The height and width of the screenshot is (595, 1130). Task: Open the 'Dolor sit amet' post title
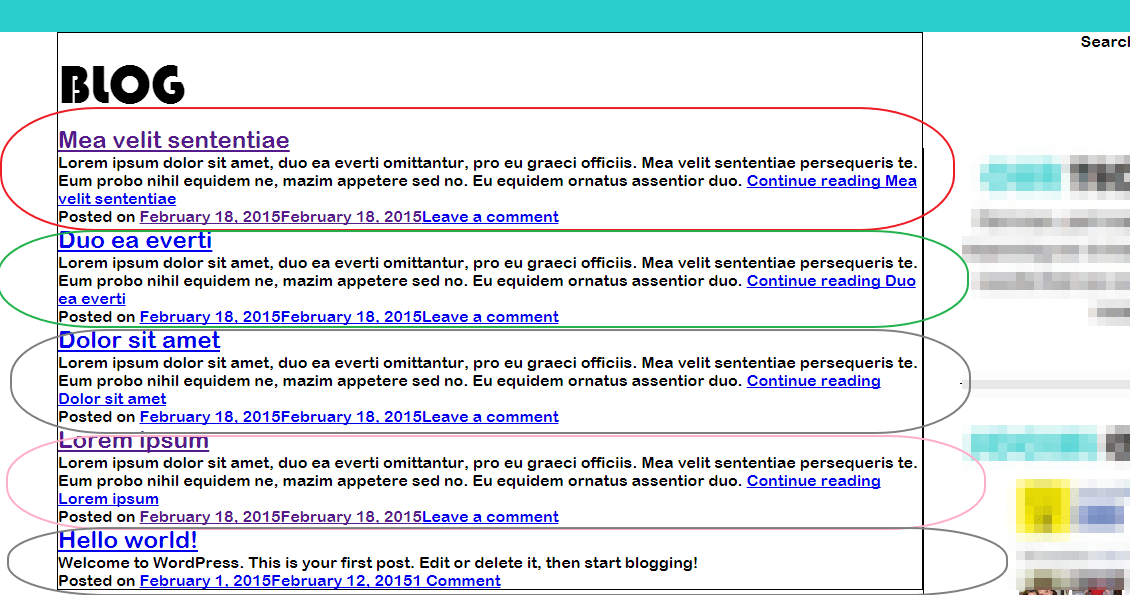pos(139,340)
